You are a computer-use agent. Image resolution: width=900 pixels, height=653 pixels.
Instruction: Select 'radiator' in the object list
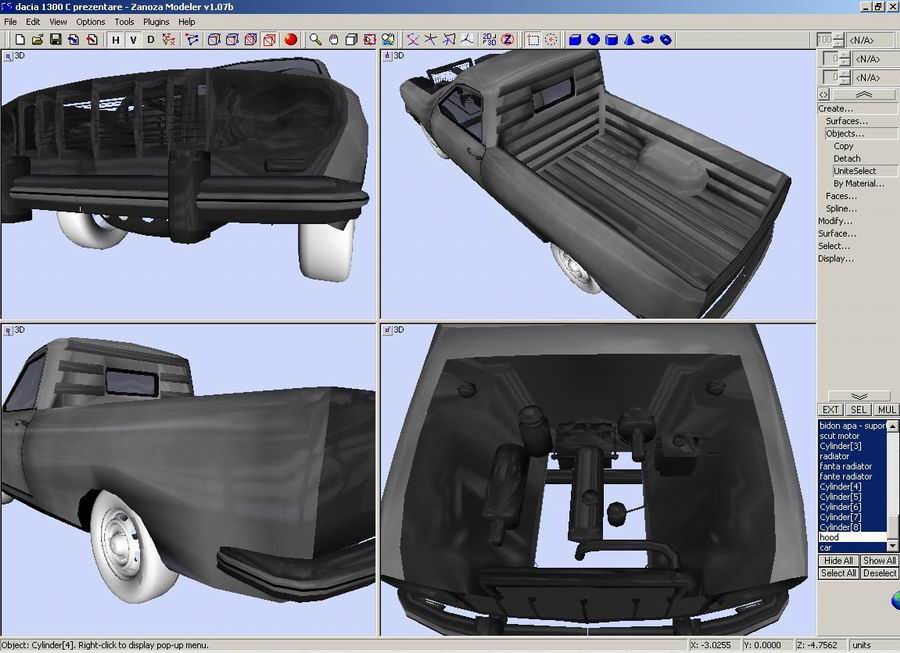[x=852, y=456]
